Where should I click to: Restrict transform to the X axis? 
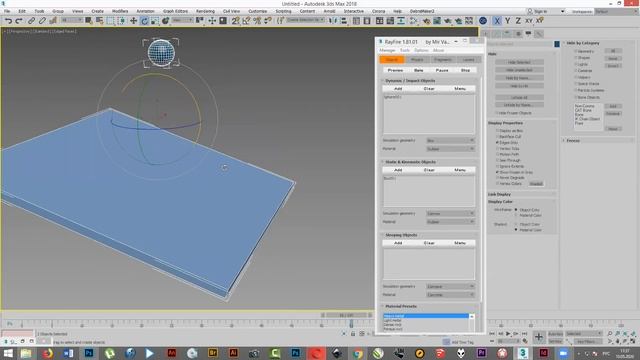(497, 20)
